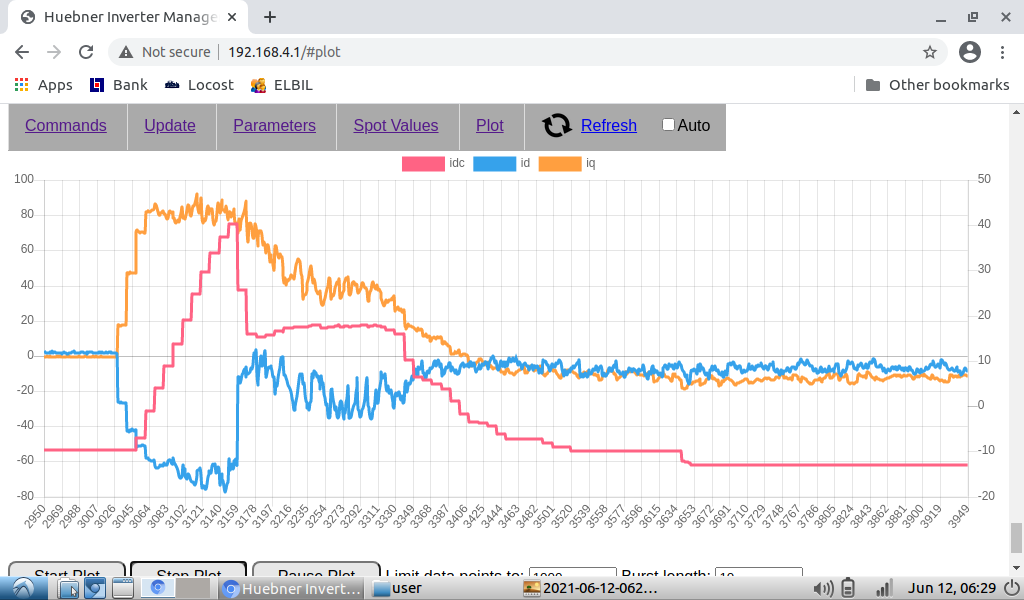Click the Not secure warning indicator
The height and width of the screenshot is (600, 1024).
(x=165, y=52)
